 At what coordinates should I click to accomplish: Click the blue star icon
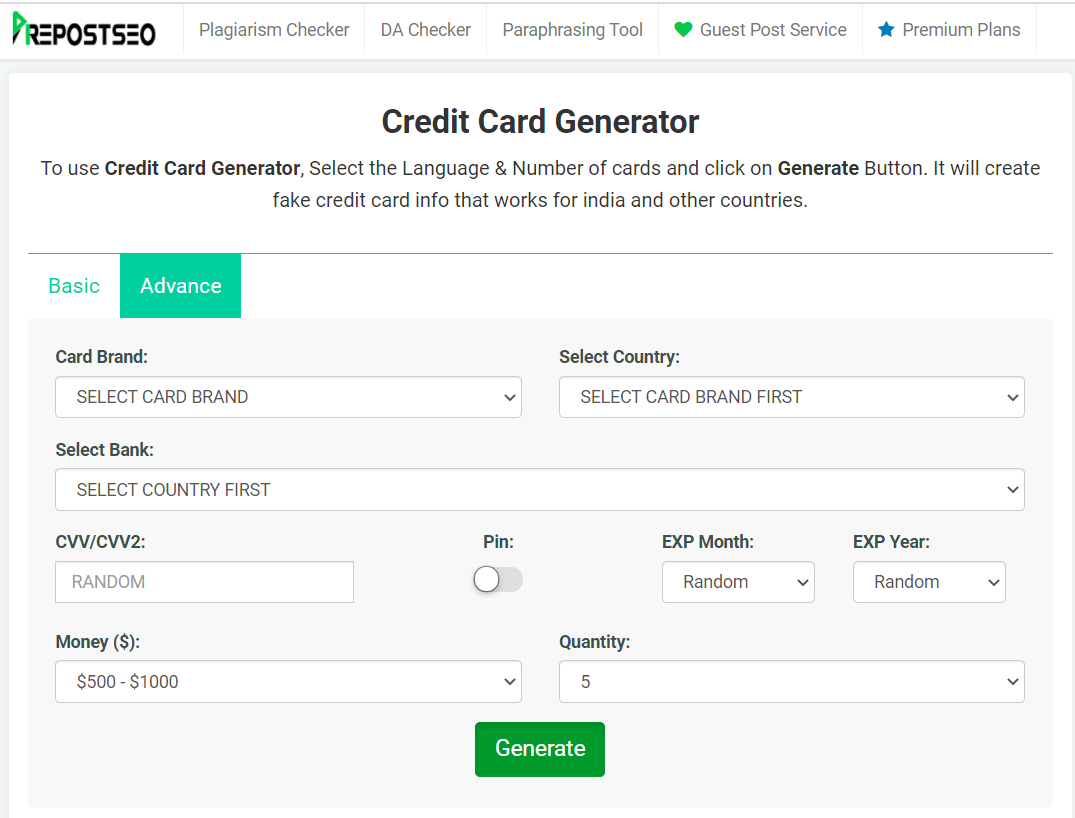(x=886, y=30)
